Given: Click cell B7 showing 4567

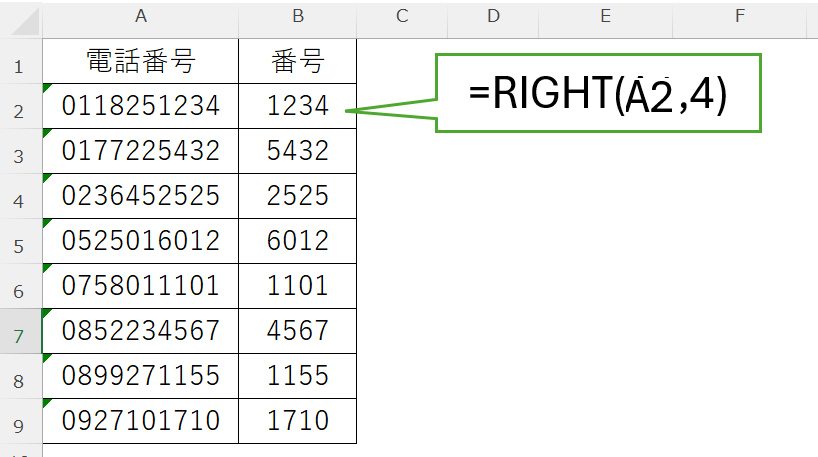Looking at the screenshot, I should (x=297, y=331).
